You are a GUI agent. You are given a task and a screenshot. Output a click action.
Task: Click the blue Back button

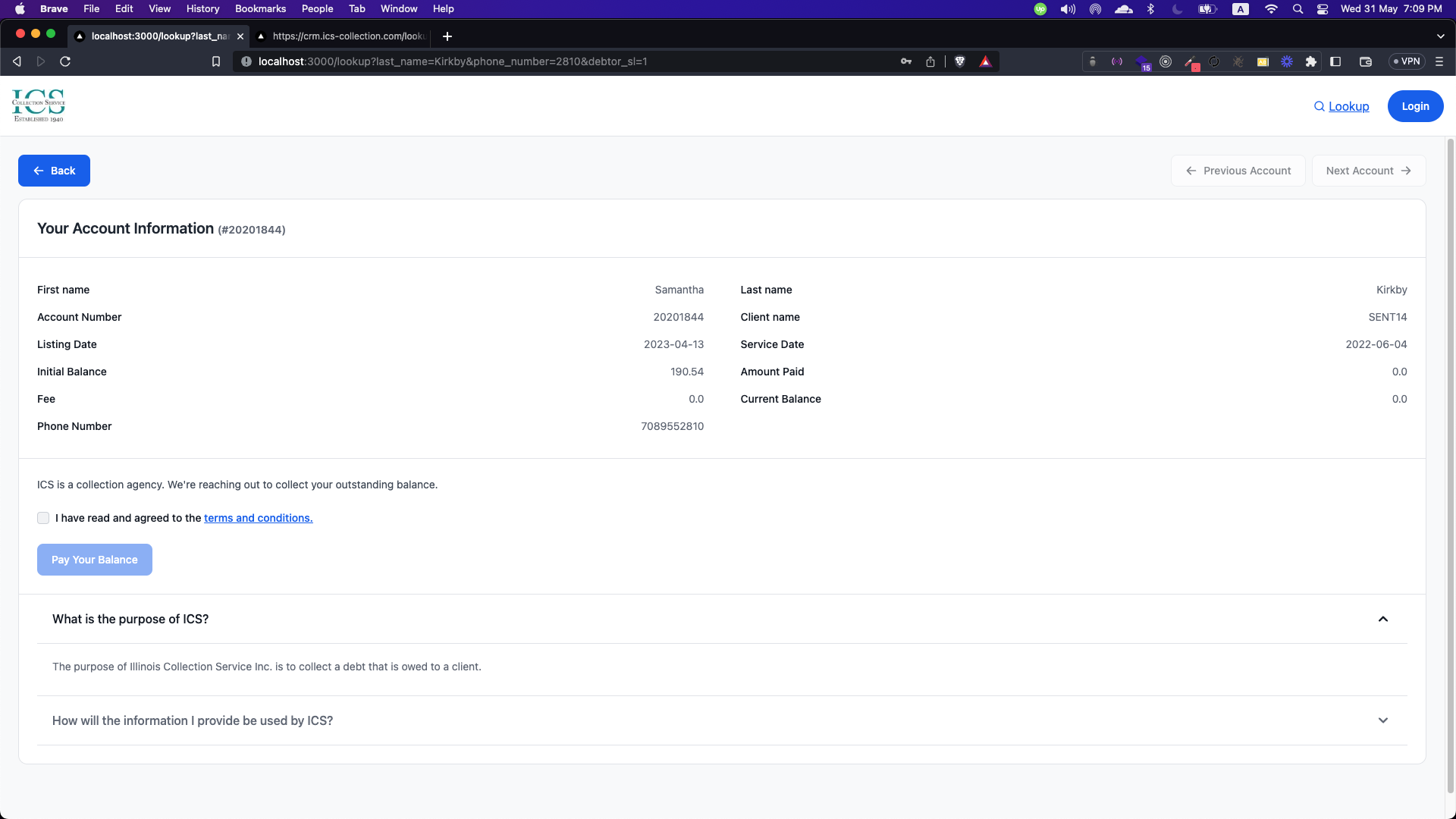pyautogui.click(x=54, y=171)
